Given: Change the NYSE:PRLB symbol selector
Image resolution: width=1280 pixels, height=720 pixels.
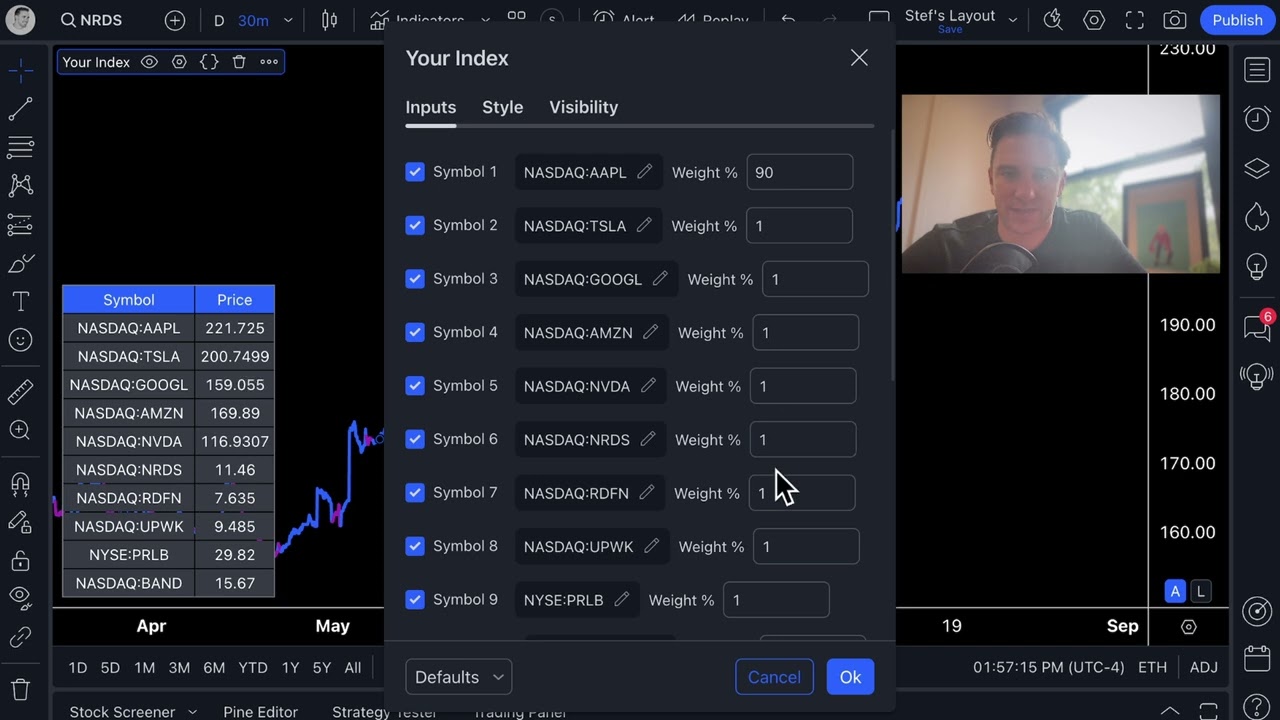Looking at the screenshot, I should click(x=578, y=600).
